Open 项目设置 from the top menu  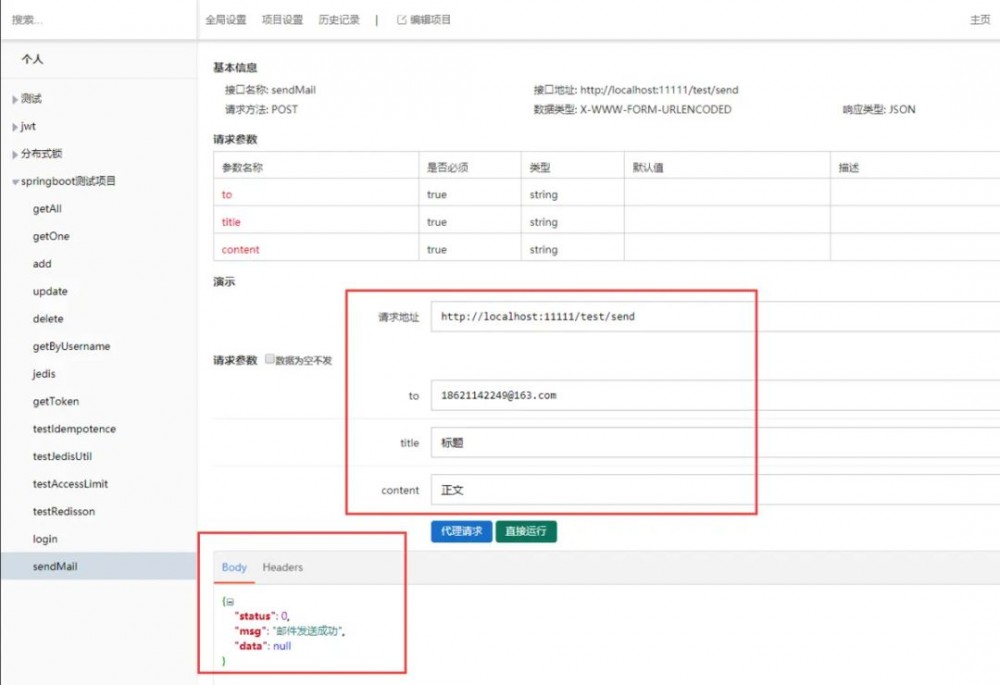[281, 18]
